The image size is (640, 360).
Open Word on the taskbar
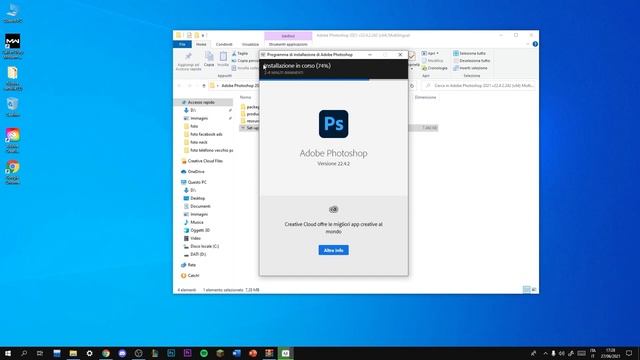point(236,353)
